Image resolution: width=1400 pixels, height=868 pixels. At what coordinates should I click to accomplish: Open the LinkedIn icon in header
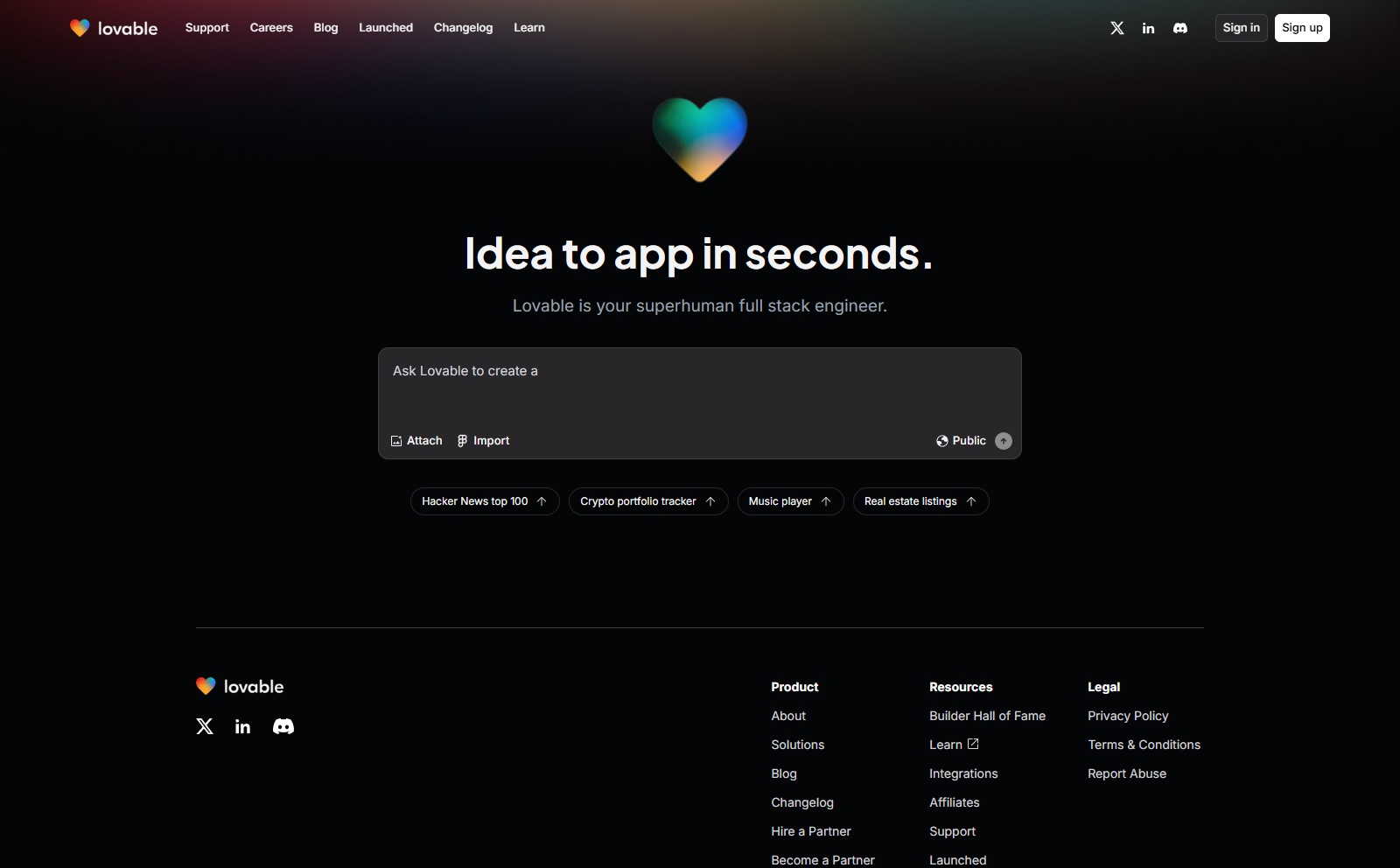[x=1148, y=28]
